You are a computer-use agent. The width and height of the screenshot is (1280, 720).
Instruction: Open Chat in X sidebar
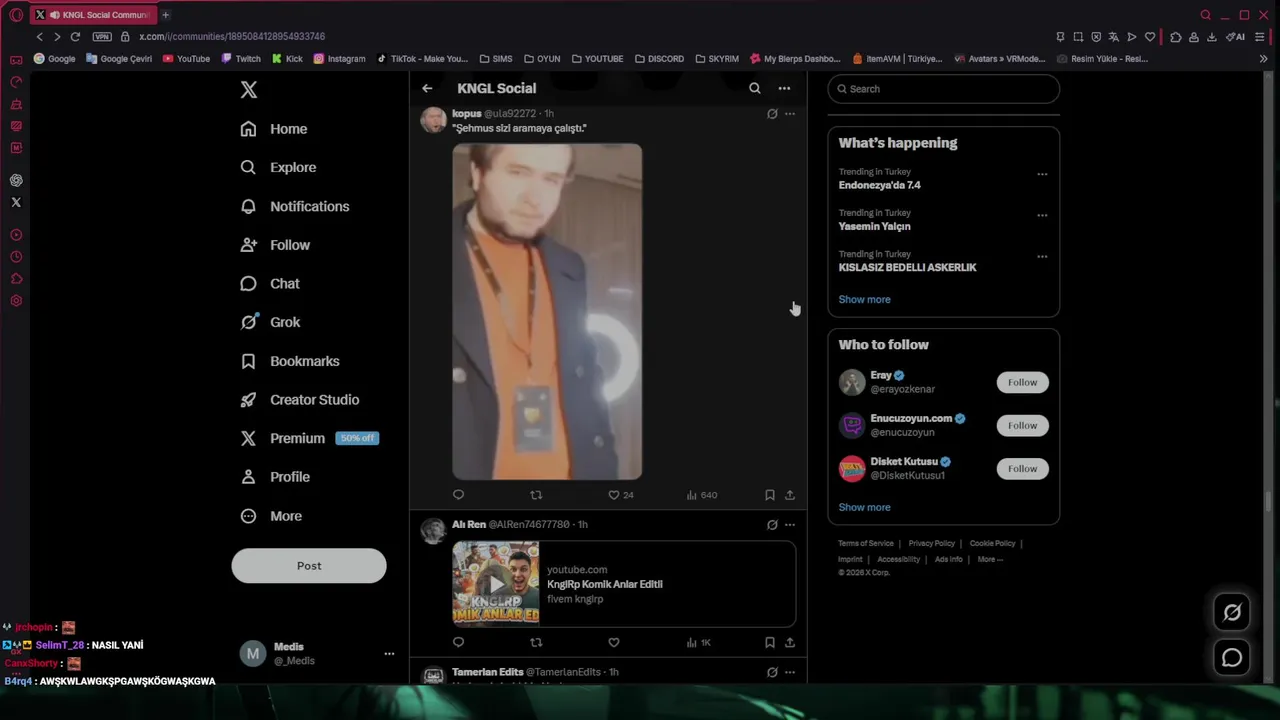coord(270,283)
